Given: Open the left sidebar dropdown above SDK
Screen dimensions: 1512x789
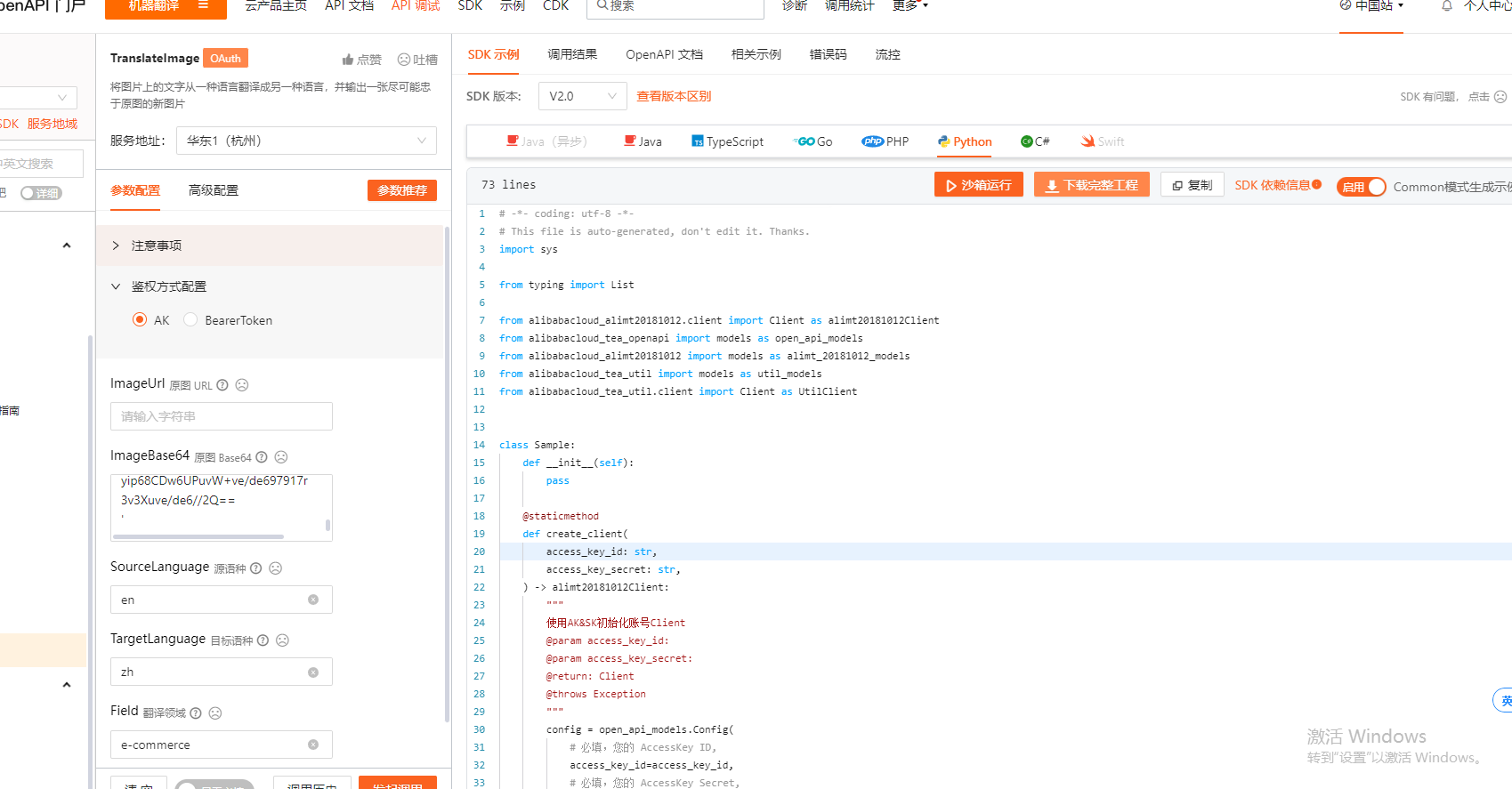Looking at the screenshot, I should coord(38,98).
